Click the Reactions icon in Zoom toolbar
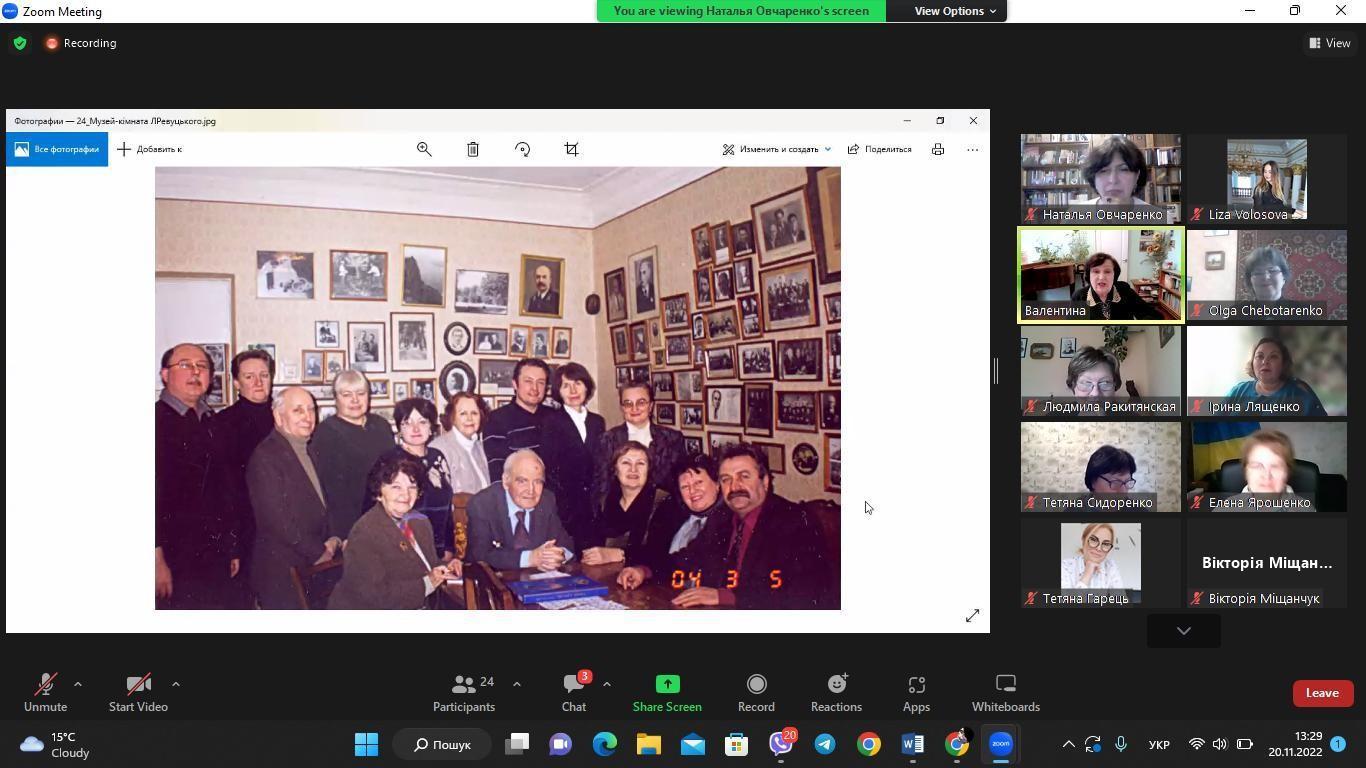The image size is (1366, 768). 836,692
